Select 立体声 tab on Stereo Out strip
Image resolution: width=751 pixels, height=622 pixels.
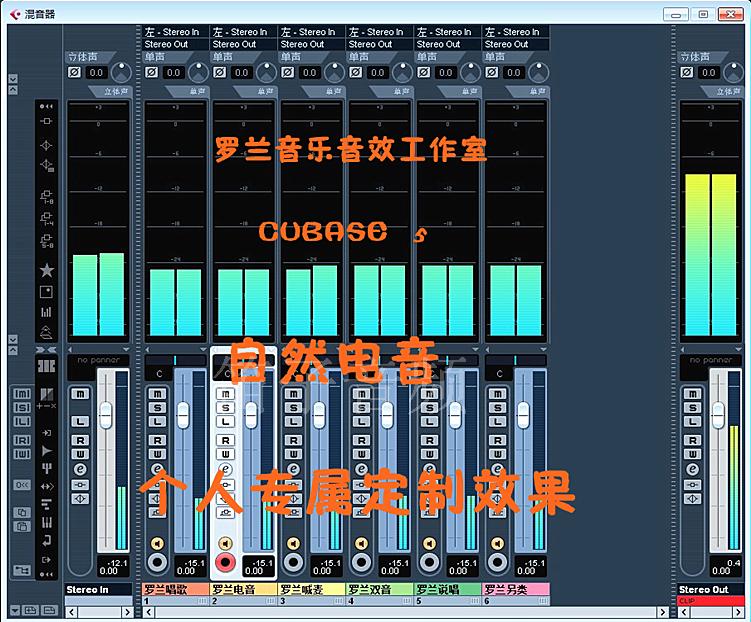click(722, 91)
